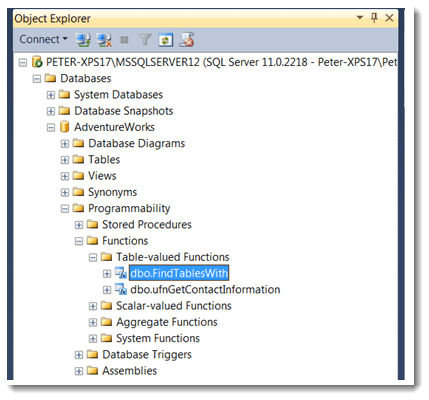
Task: Collapse the Table-valued Functions node
Action: (x=93, y=257)
